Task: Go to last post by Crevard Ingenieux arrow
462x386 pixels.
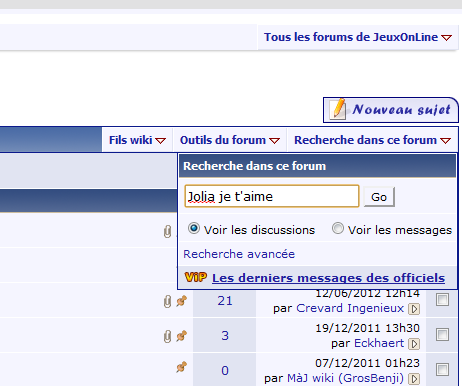Action: point(414,309)
